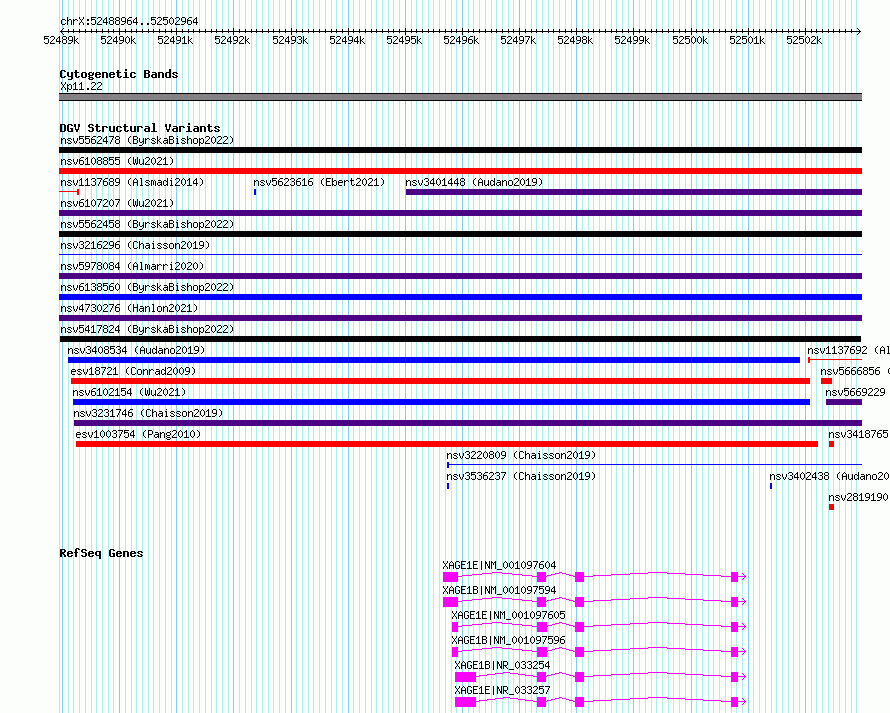
Task: Click first exon of XAGE1E NM_001097604 transcript
Action: [451, 577]
